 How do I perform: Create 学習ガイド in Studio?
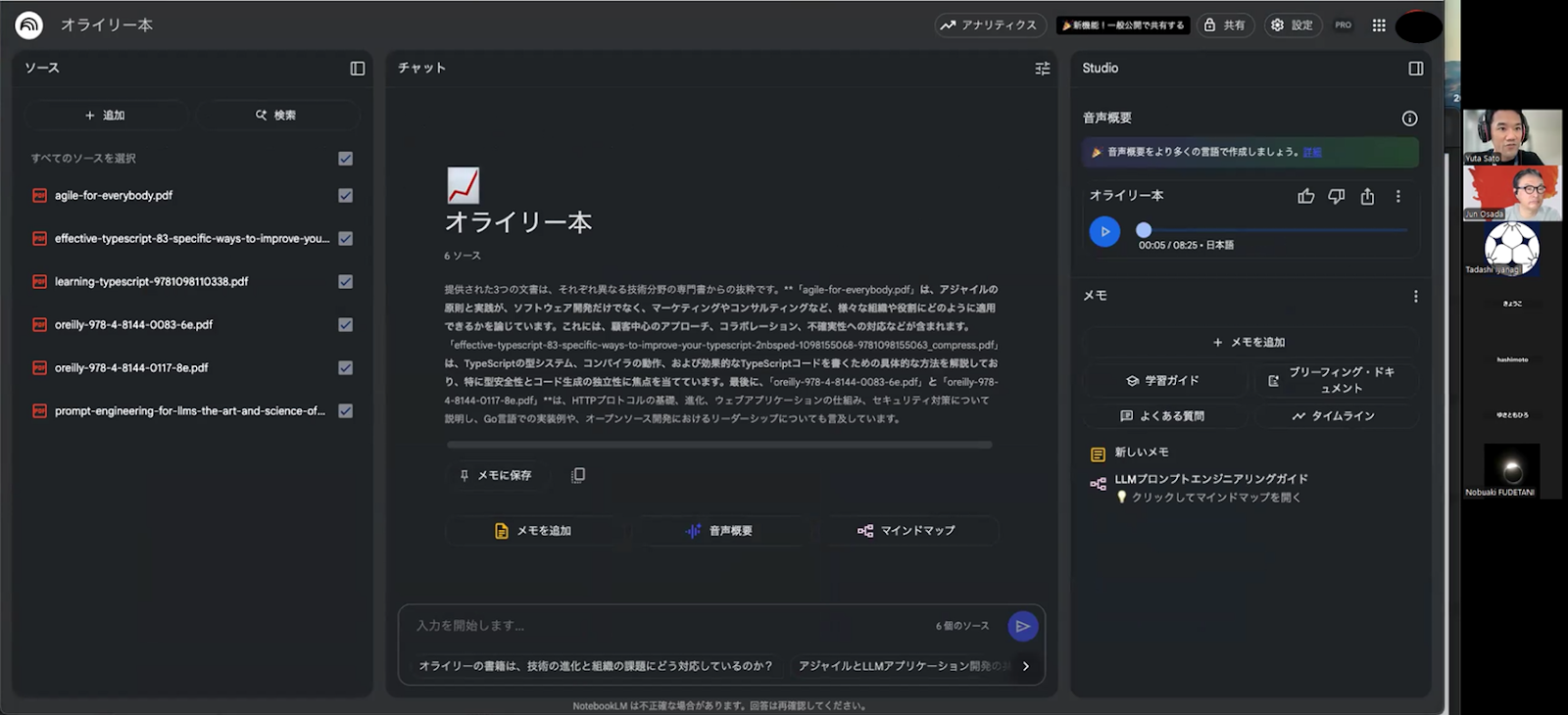pyautogui.click(x=1163, y=381)
